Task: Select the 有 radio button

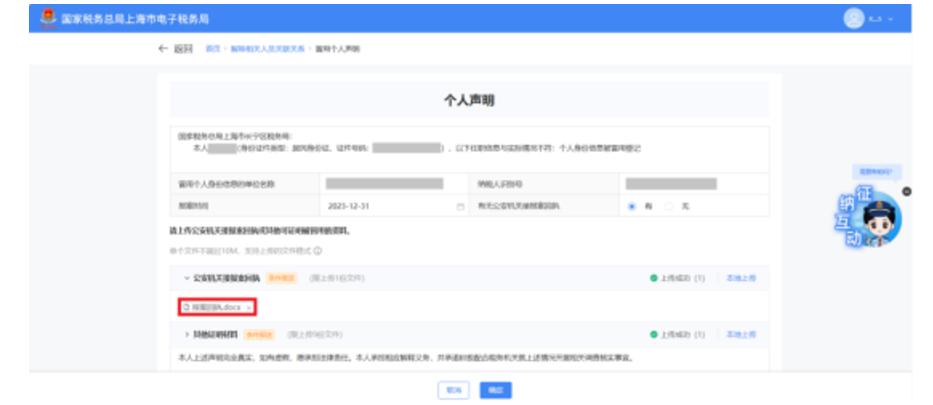Action: 632,206
